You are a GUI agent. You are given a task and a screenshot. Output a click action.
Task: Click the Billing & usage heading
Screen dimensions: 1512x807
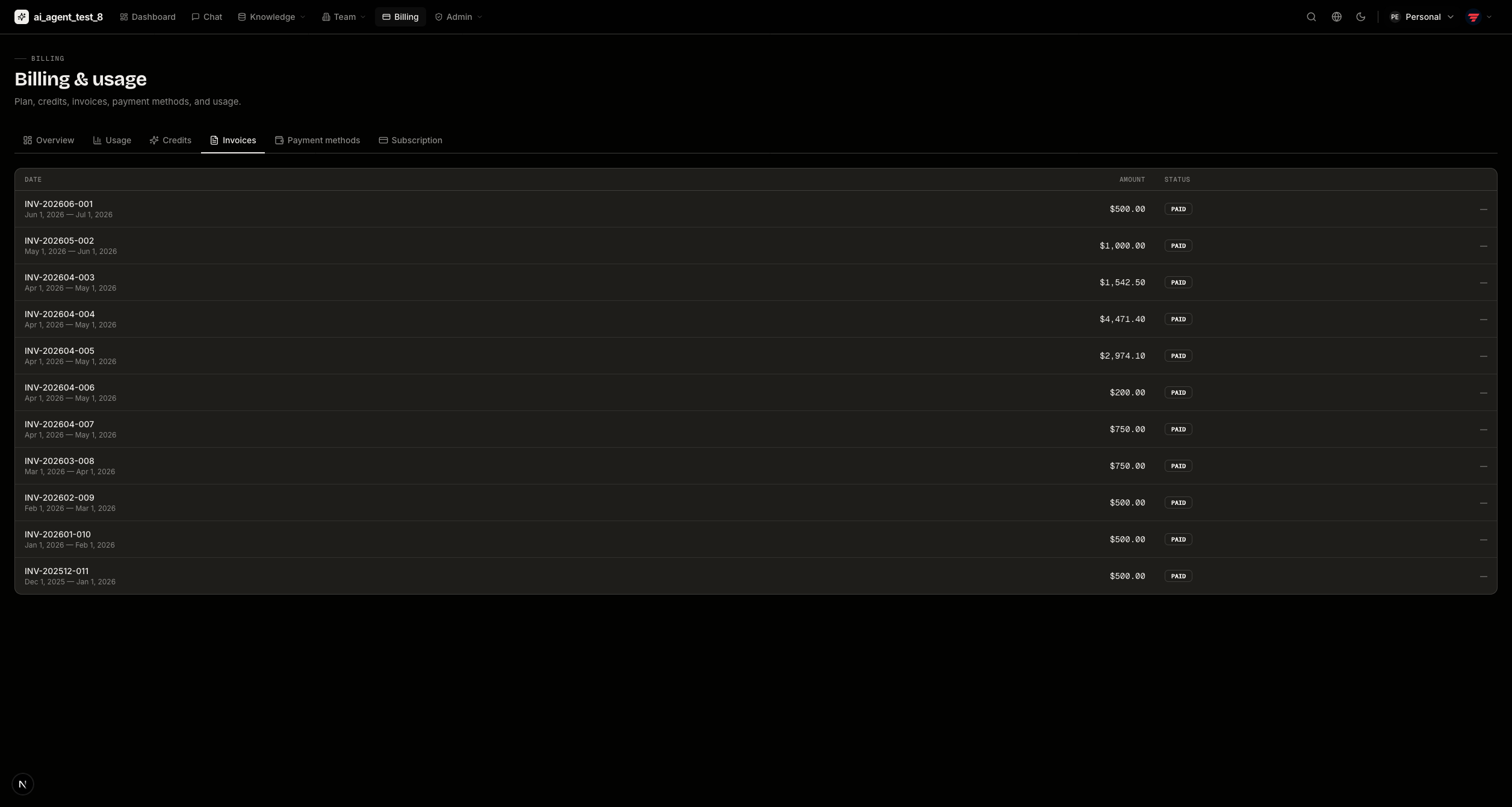81,79
